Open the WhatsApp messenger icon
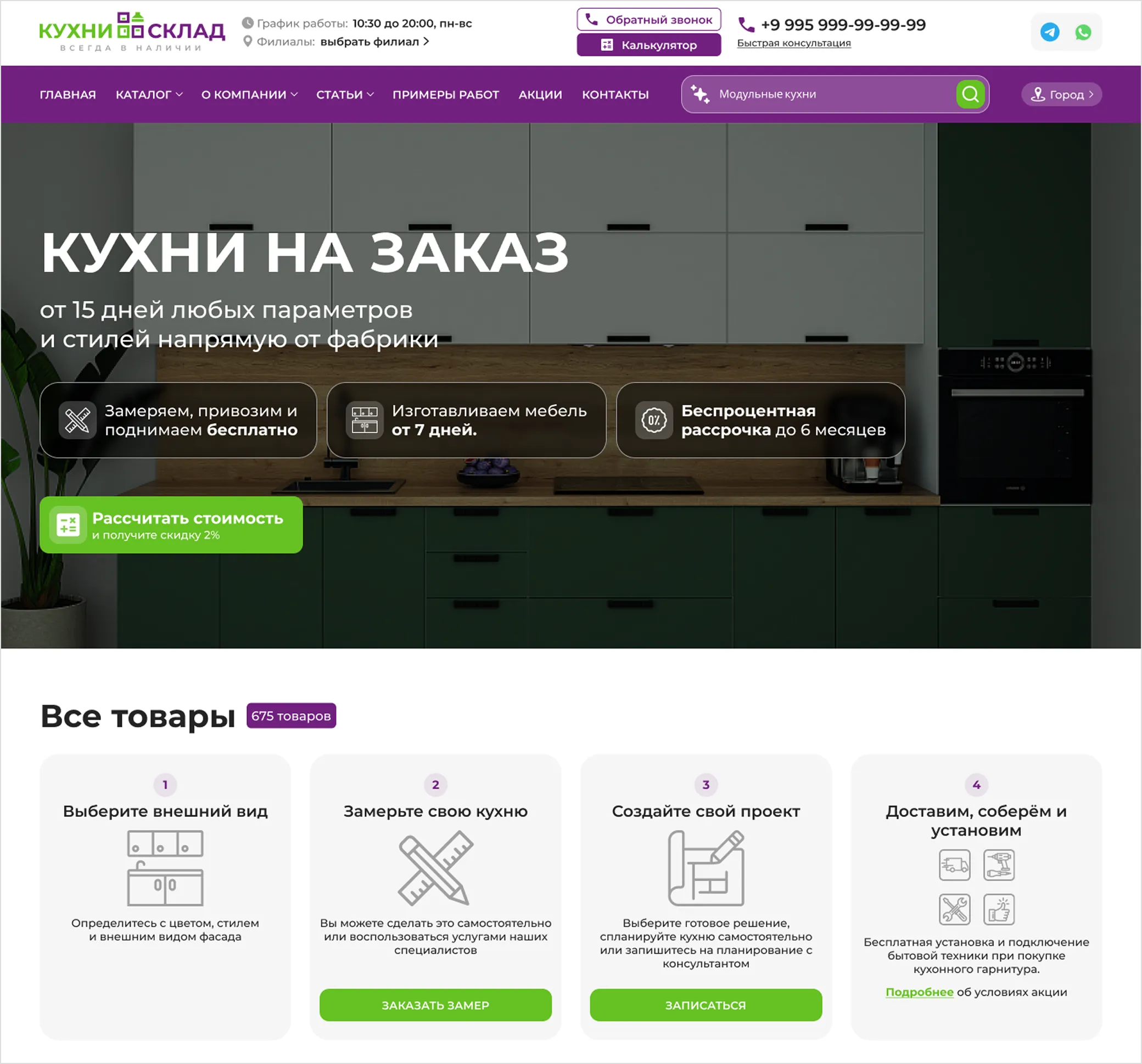This screenshot has height=1064, width=1142. (1083, 32)
